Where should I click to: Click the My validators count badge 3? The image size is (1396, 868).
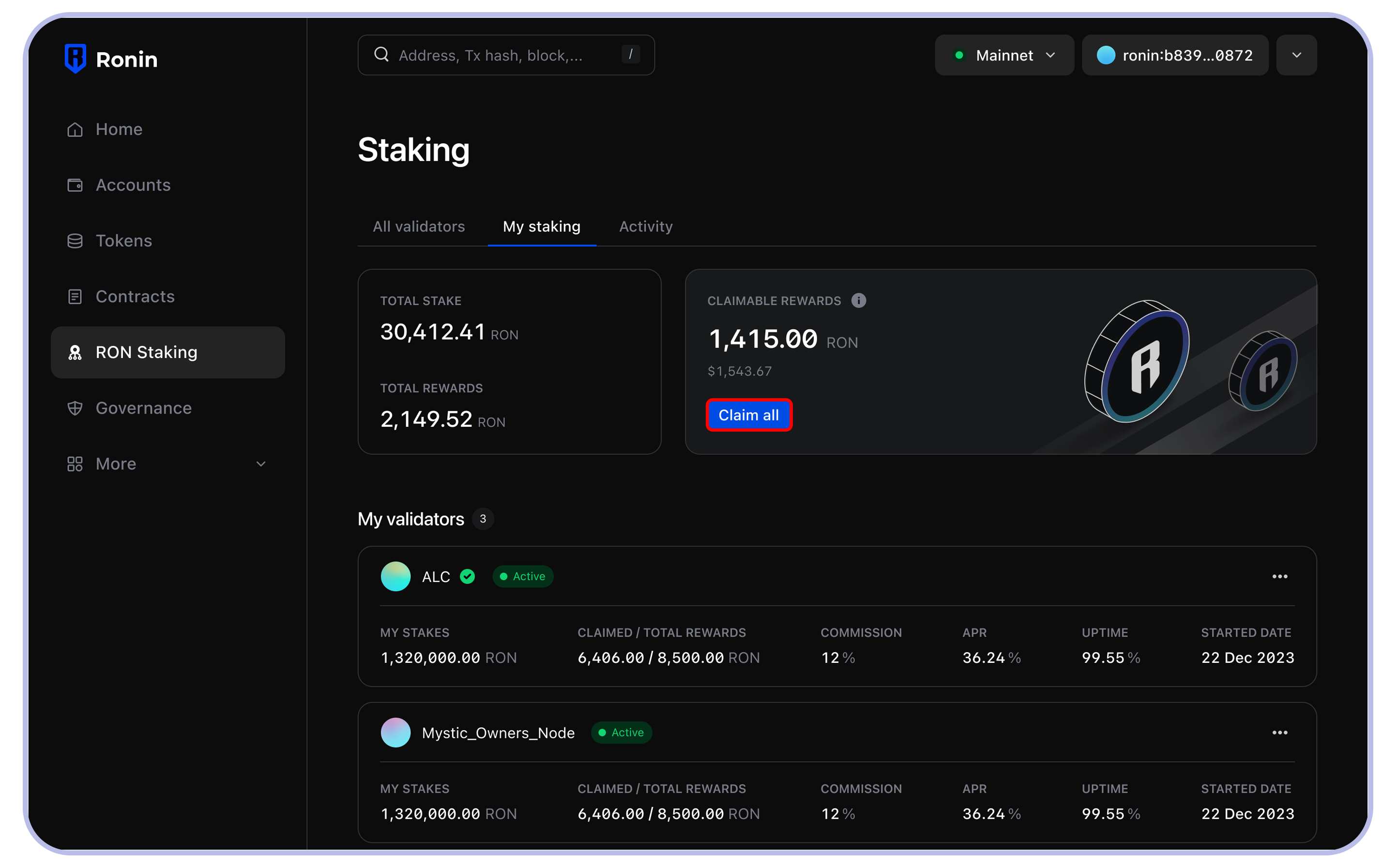point(483,519)
